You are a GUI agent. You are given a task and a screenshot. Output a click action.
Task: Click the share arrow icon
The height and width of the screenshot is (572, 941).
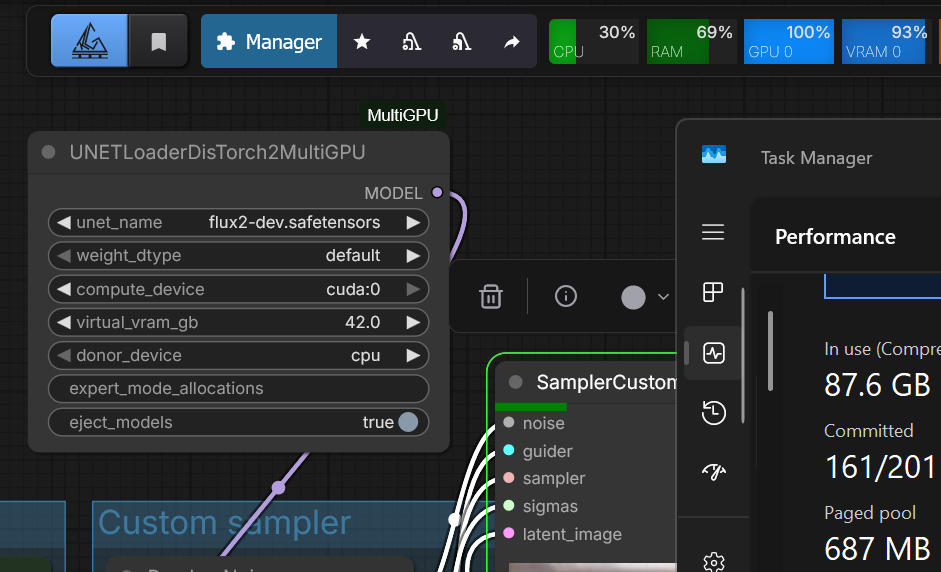(x=511, y=41)
